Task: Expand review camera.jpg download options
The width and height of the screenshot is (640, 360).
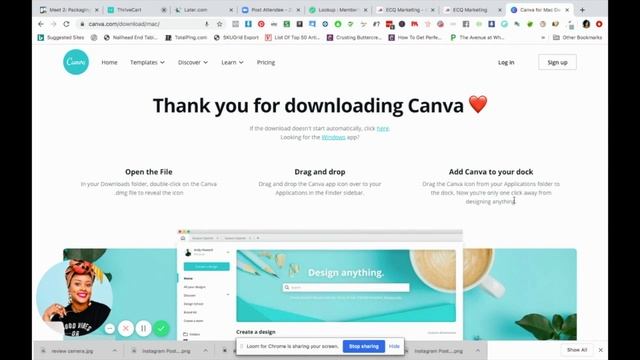Action: click(x=115, y=351)
